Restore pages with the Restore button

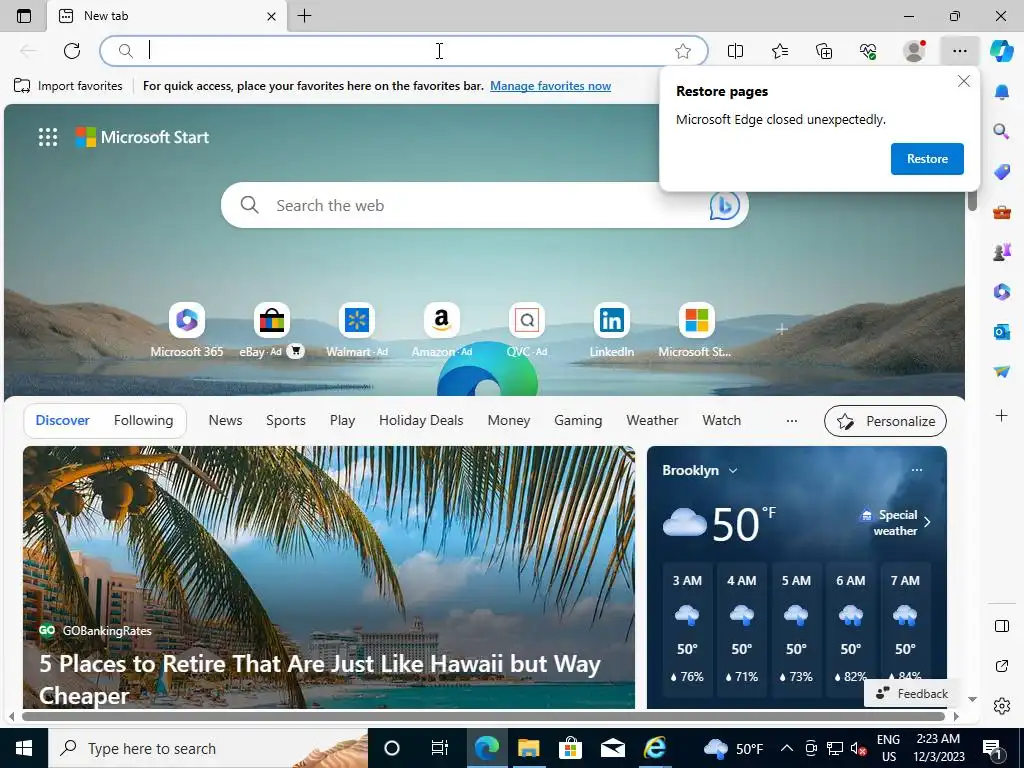pyautogui.click(x=927, y=159)
